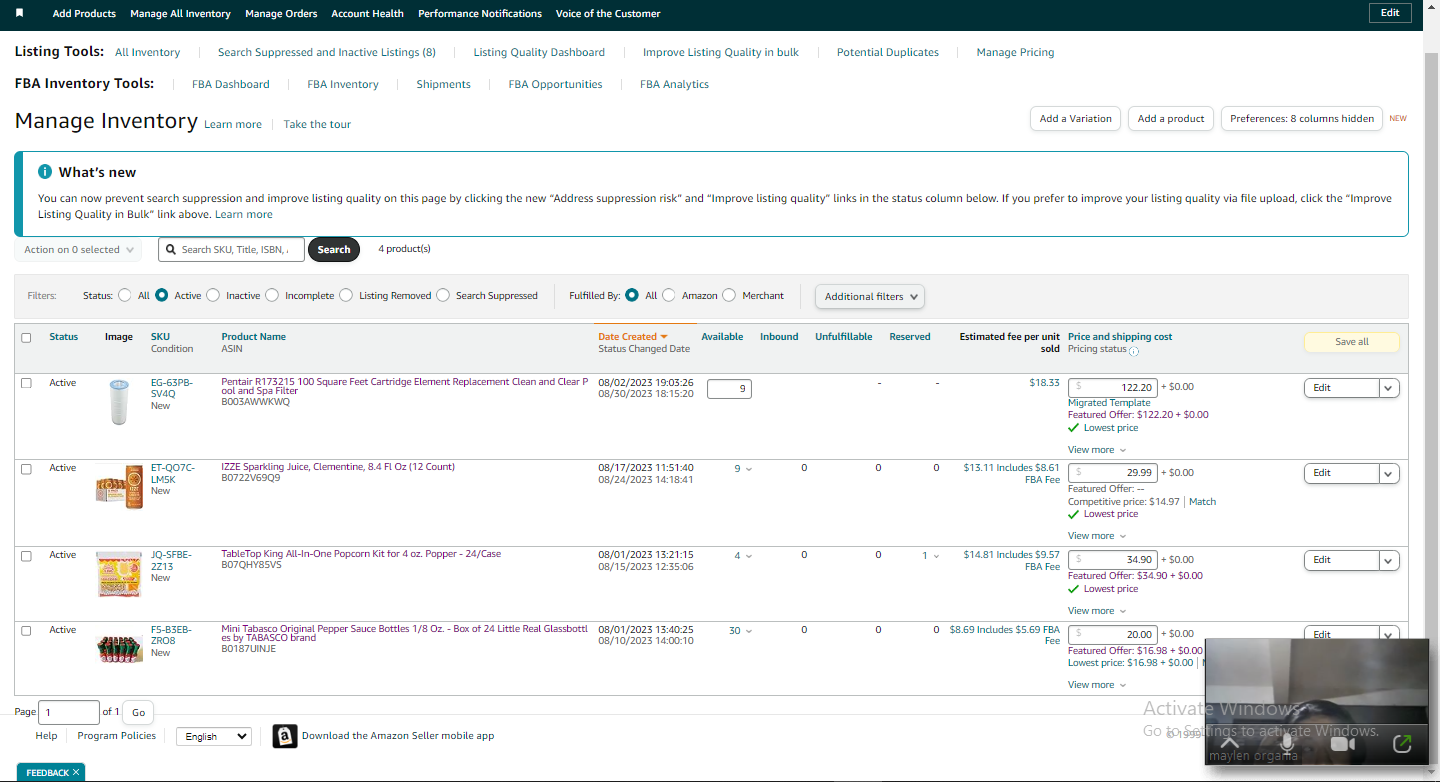Edit the price field showing 29.99
Screen dimensions: 1440x782
[x=1113, y=473]
